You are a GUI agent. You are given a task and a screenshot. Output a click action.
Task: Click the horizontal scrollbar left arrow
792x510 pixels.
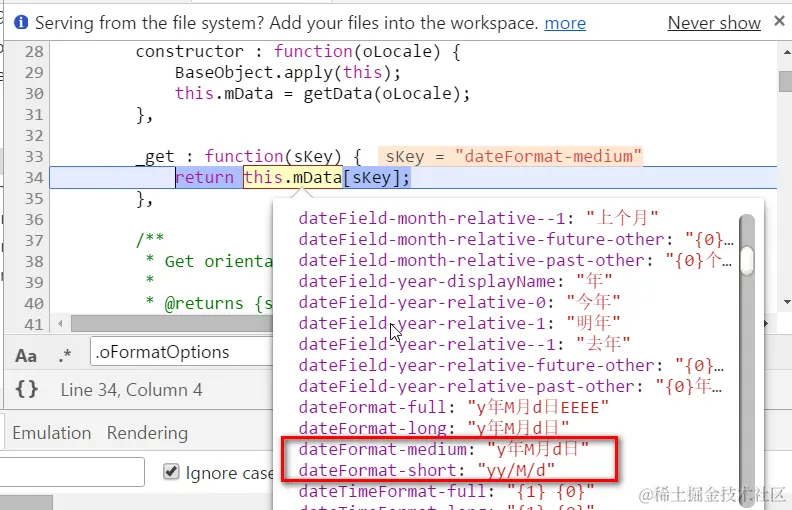click(61, 323)
